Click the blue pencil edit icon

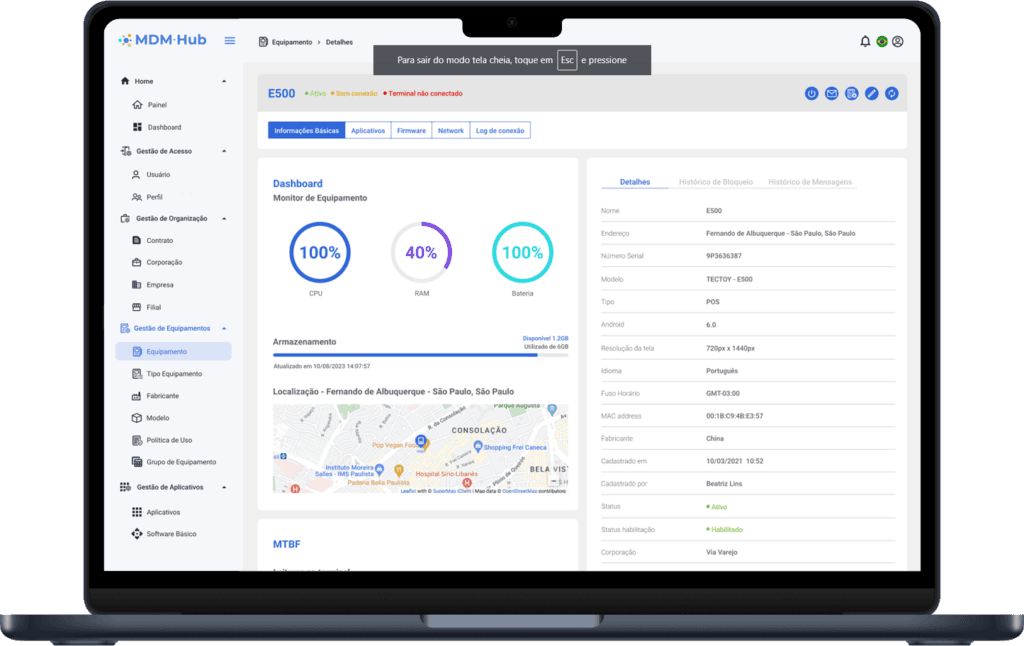pos(872,94)
